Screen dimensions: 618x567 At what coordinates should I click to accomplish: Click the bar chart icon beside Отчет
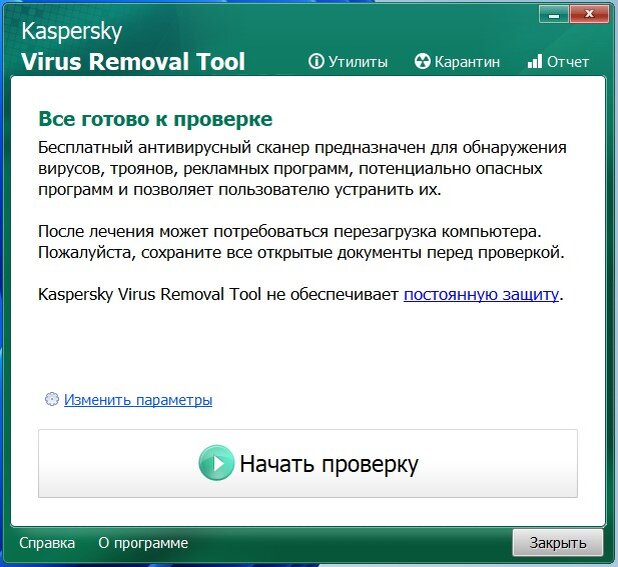pos(534,61)
